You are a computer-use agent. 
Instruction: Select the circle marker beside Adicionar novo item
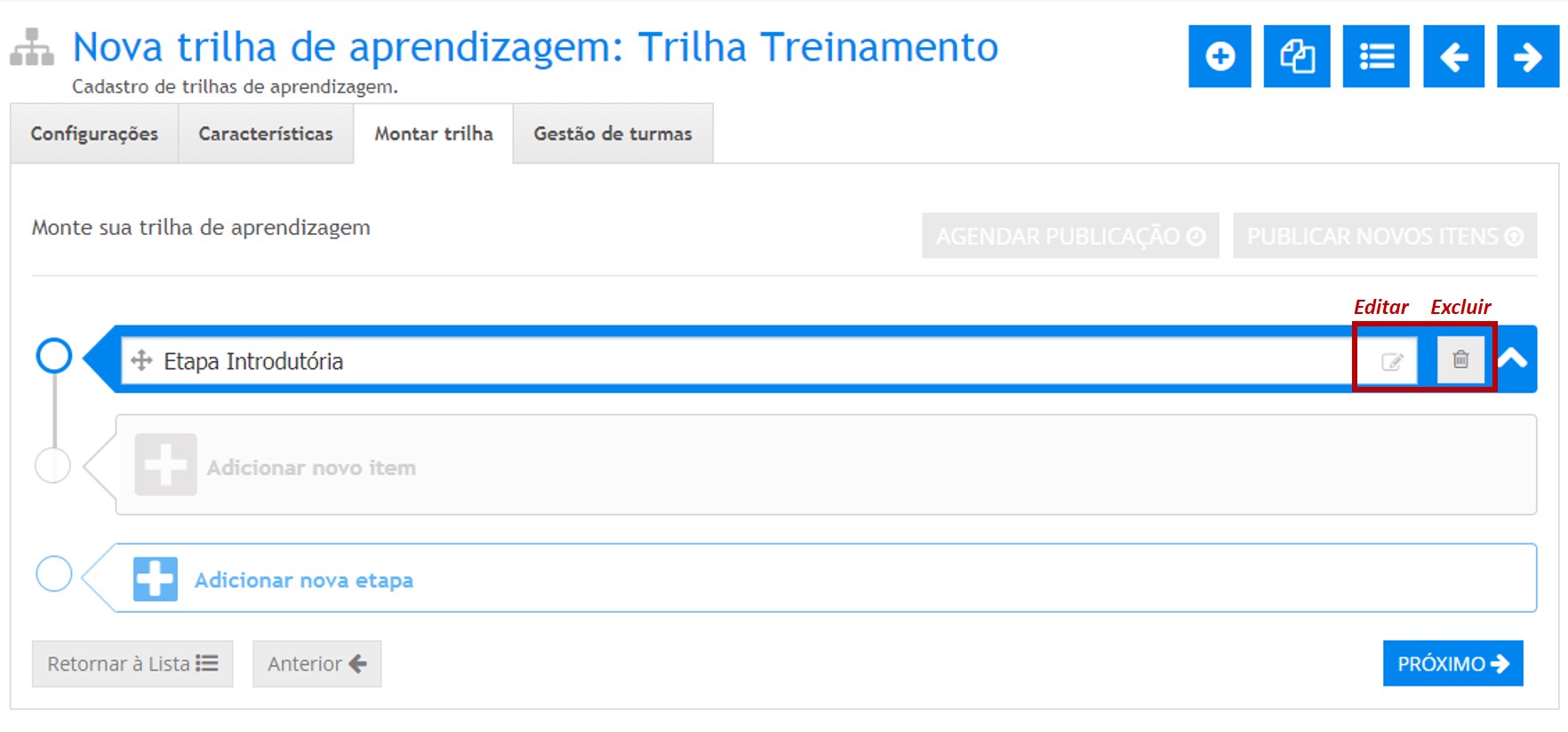(x=52, y=465)
